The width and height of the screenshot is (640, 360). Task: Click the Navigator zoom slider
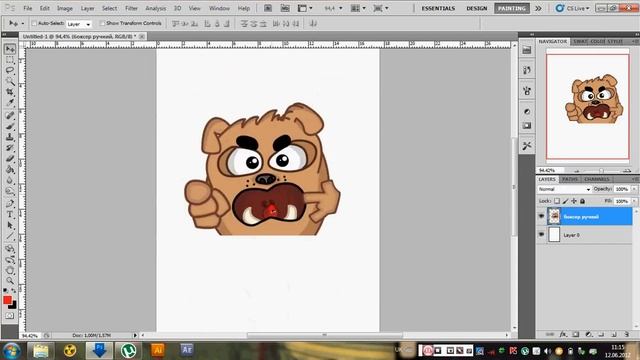[601, 171]
